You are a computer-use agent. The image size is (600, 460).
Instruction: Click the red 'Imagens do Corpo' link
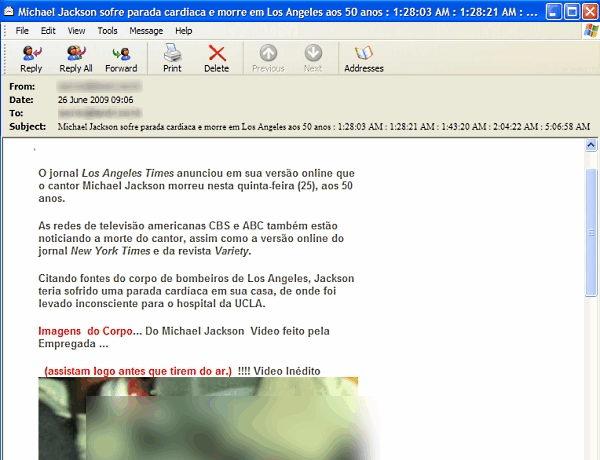[x=85, y=331]
